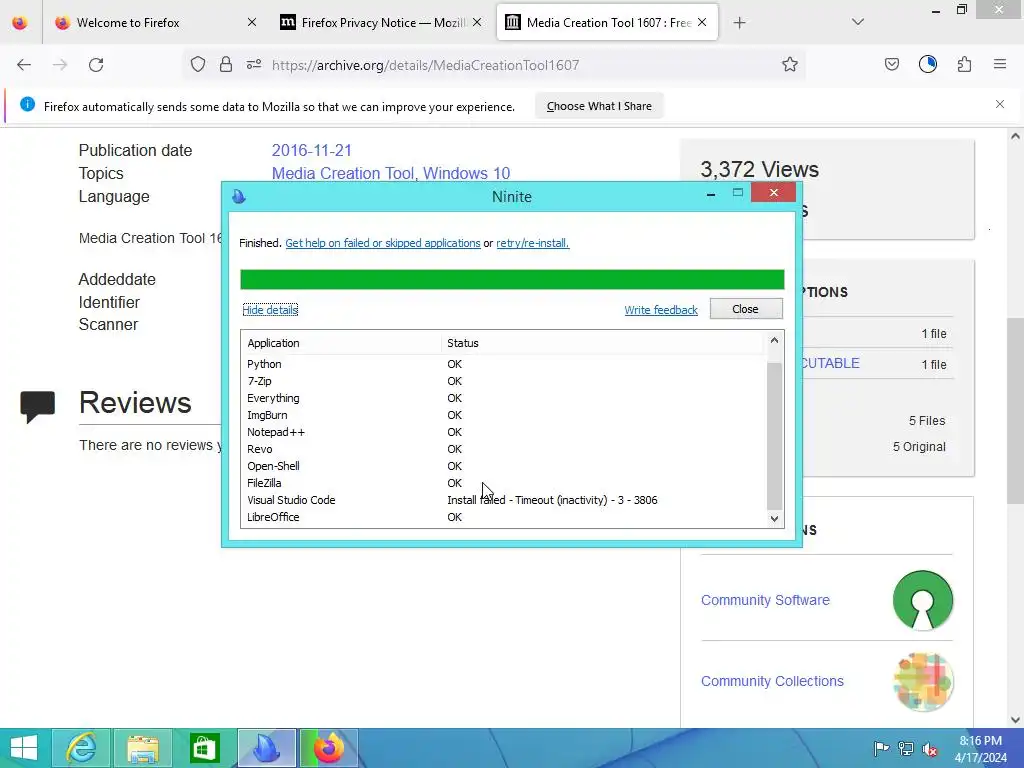Open the Windows 10 topic link
This screenshot has height=768, width=1024.
tap(466, 174)
